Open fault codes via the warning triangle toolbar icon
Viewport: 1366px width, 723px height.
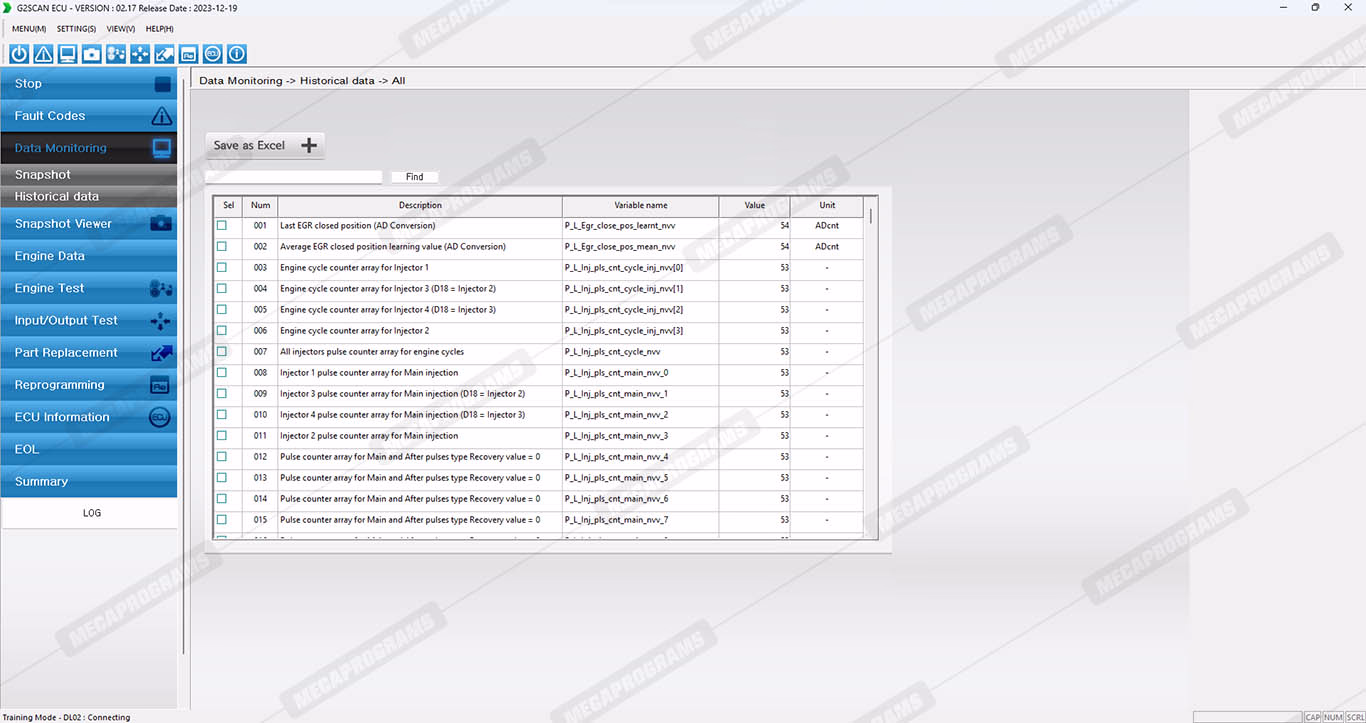pyautogui.click(x=43, y=54)
